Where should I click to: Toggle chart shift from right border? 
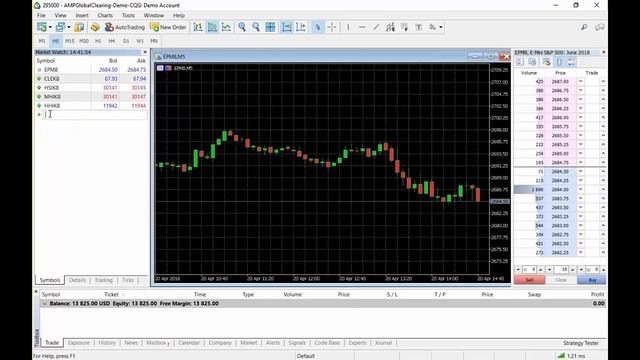(301, 27)
